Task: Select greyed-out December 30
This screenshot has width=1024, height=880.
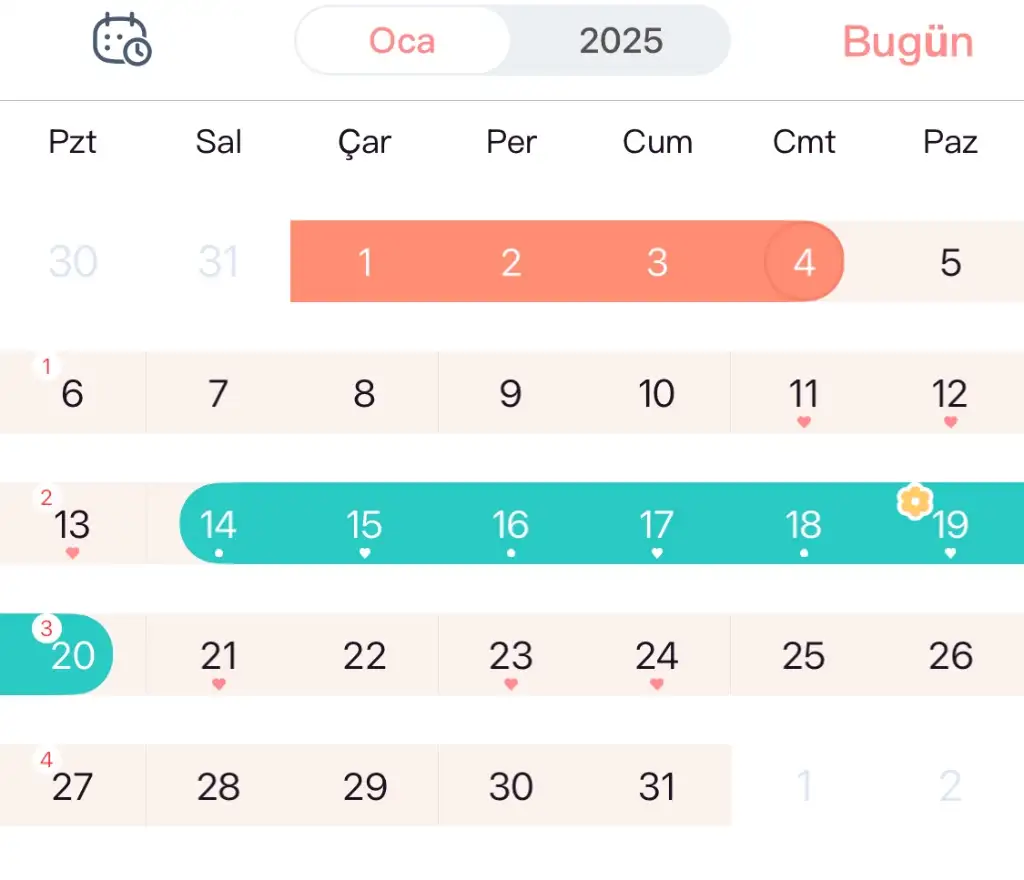Action: 73,262
